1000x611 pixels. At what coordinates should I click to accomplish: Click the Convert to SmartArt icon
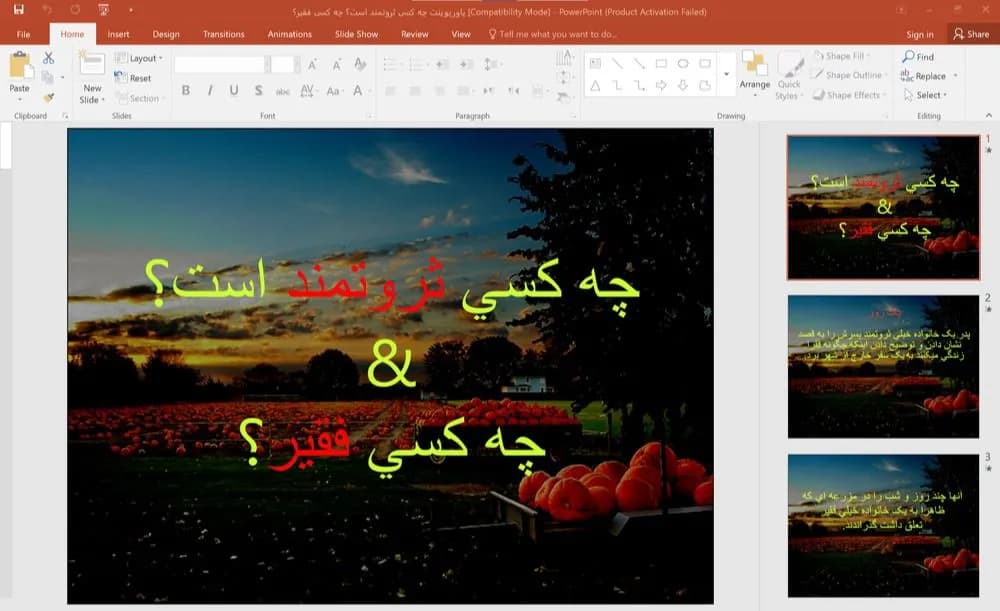[564, 97]
